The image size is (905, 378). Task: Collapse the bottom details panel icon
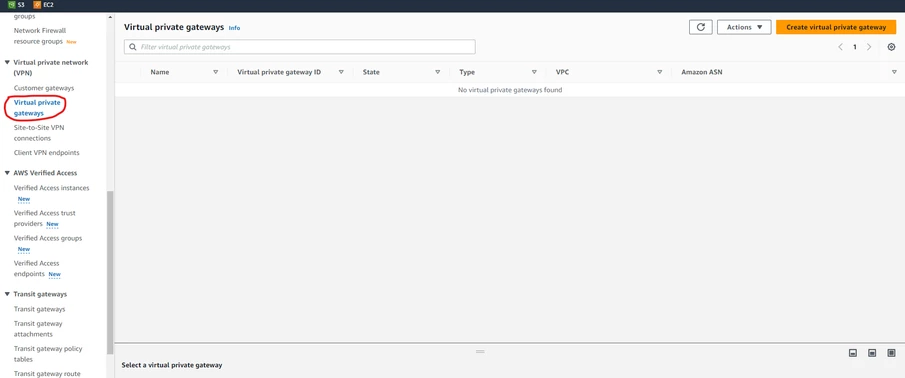[853, 353]
